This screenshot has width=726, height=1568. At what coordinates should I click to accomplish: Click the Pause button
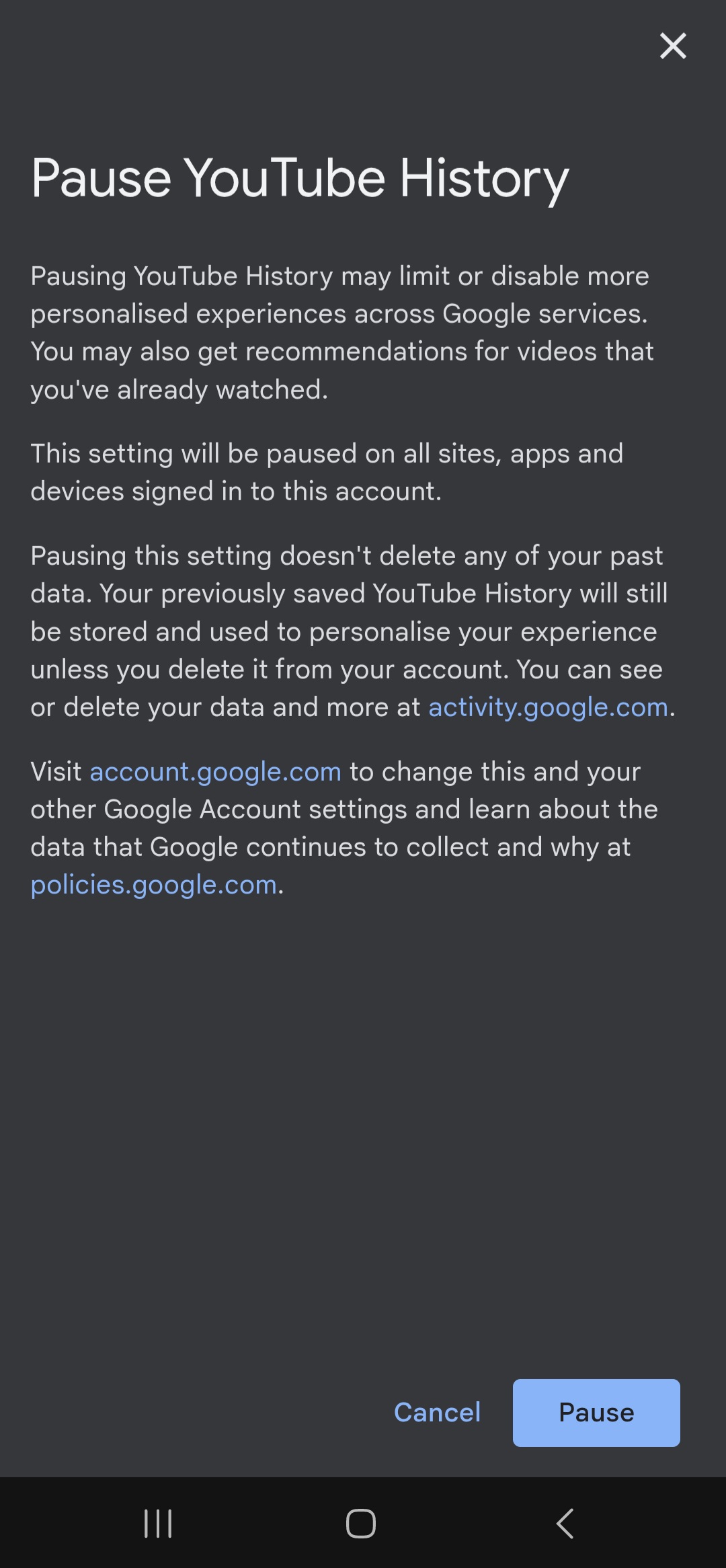coord(596,1412)
